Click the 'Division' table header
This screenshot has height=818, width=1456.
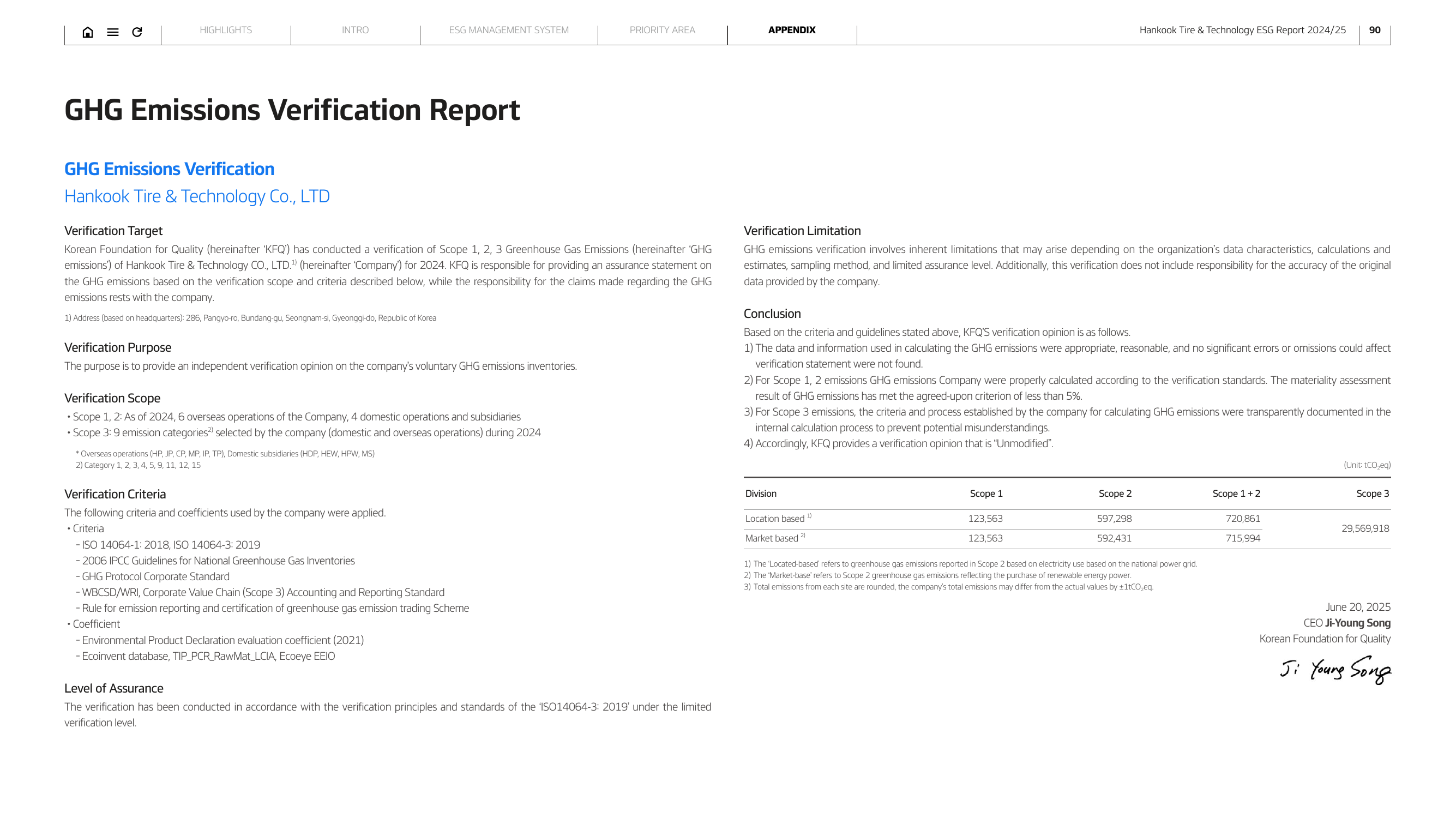click(760, 494)
